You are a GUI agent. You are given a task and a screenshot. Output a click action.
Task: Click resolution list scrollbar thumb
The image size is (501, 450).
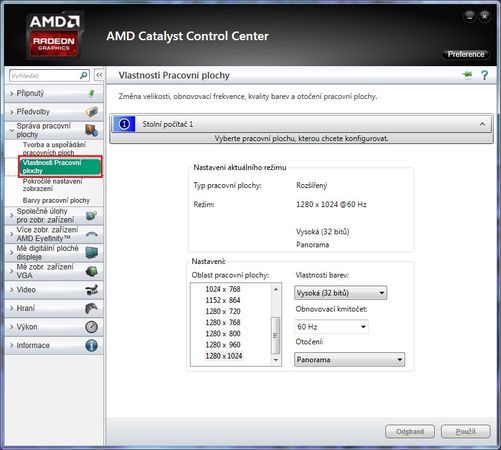pos(275,335)
